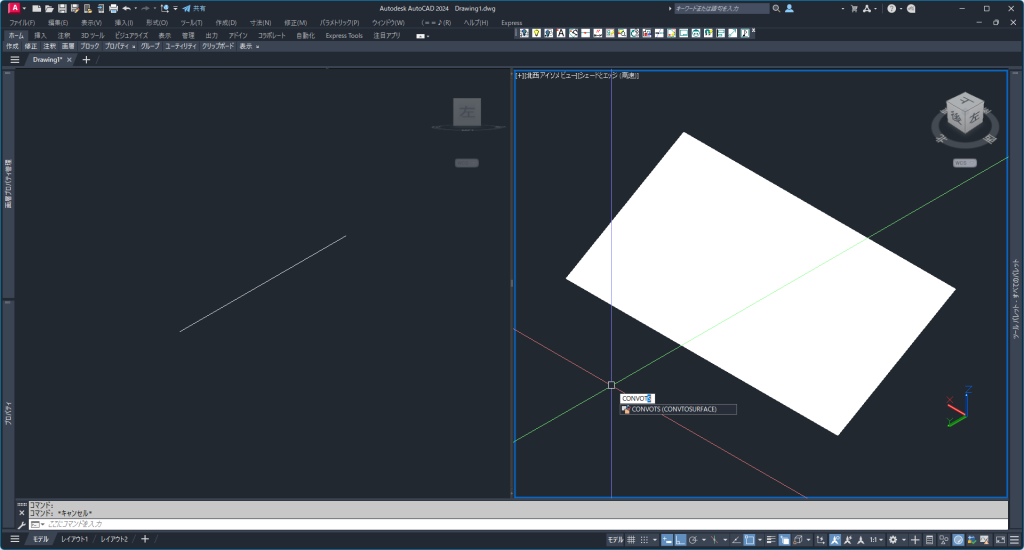Select the CONVTOS (CONVTOSURFACE) suggestion
1024x550 pixels.
tap(678, 409)
